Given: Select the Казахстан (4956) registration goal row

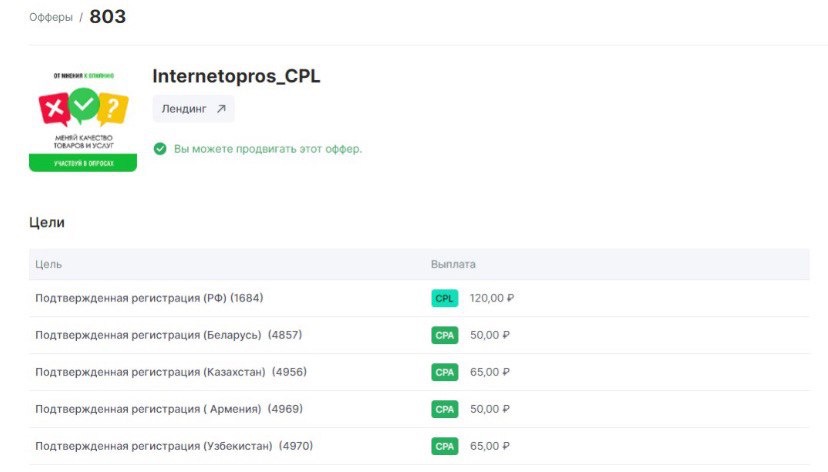Looking at the screenshot, I should 419,372.
